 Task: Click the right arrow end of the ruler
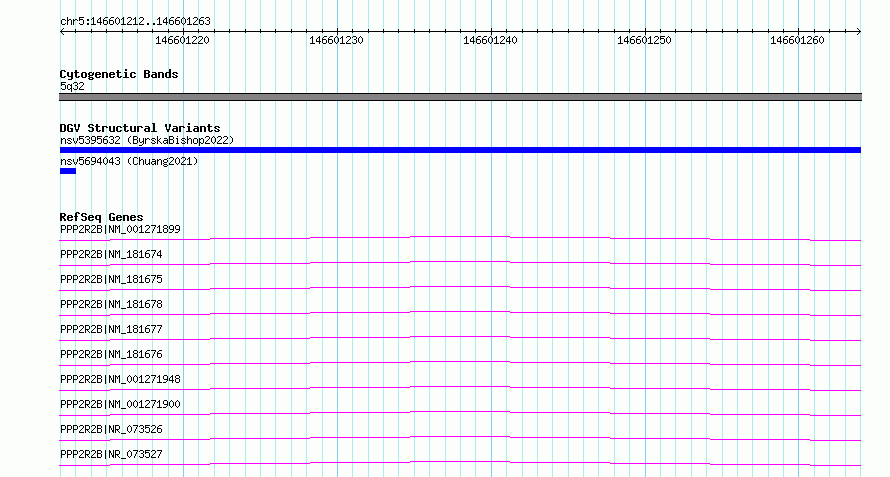pyautogui.click(x=859, y=31)
